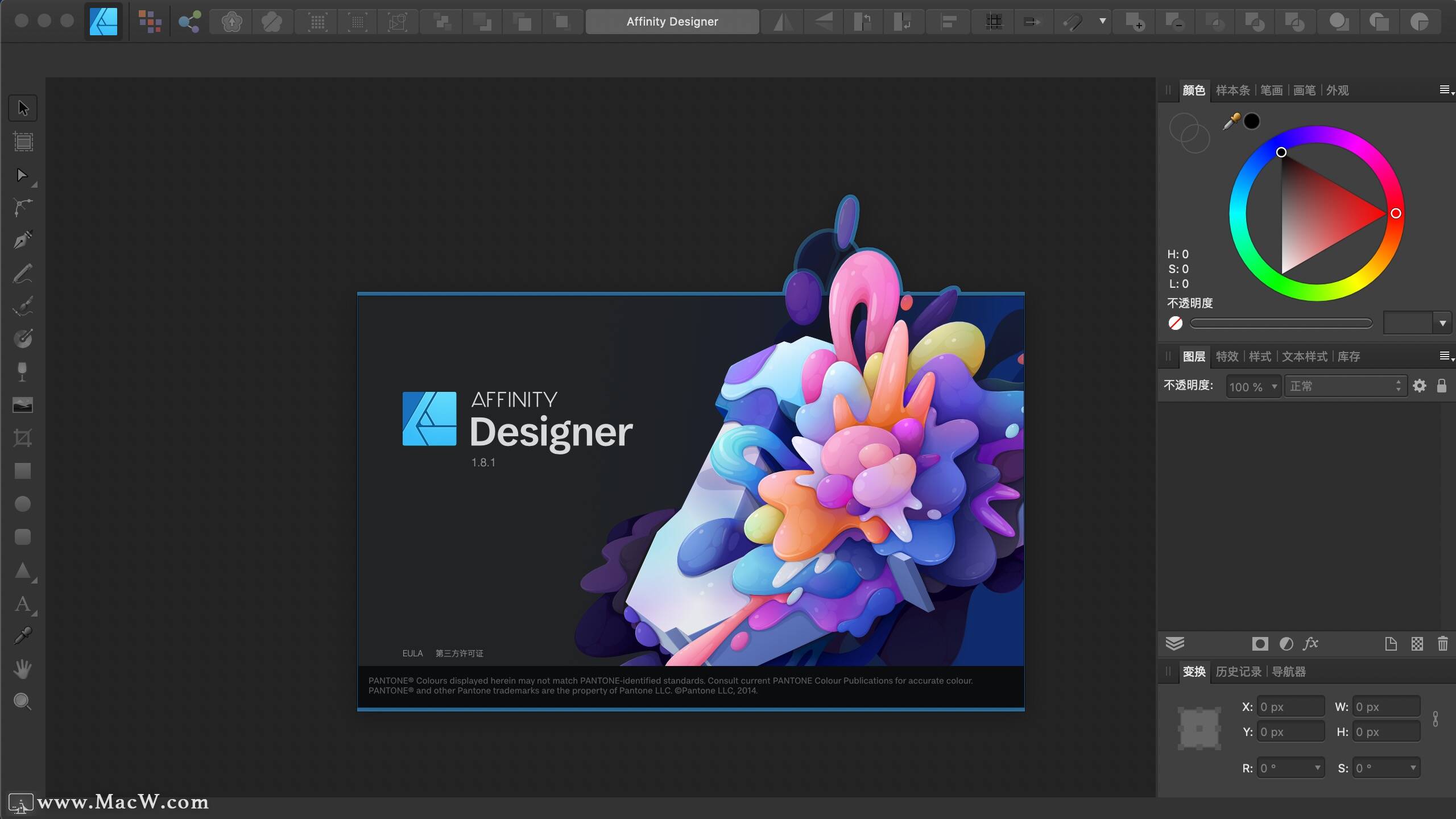Switch to Export persona icon
Image resolution: width=1456 pixels, height=819 pixels.
tap(189, 22)
